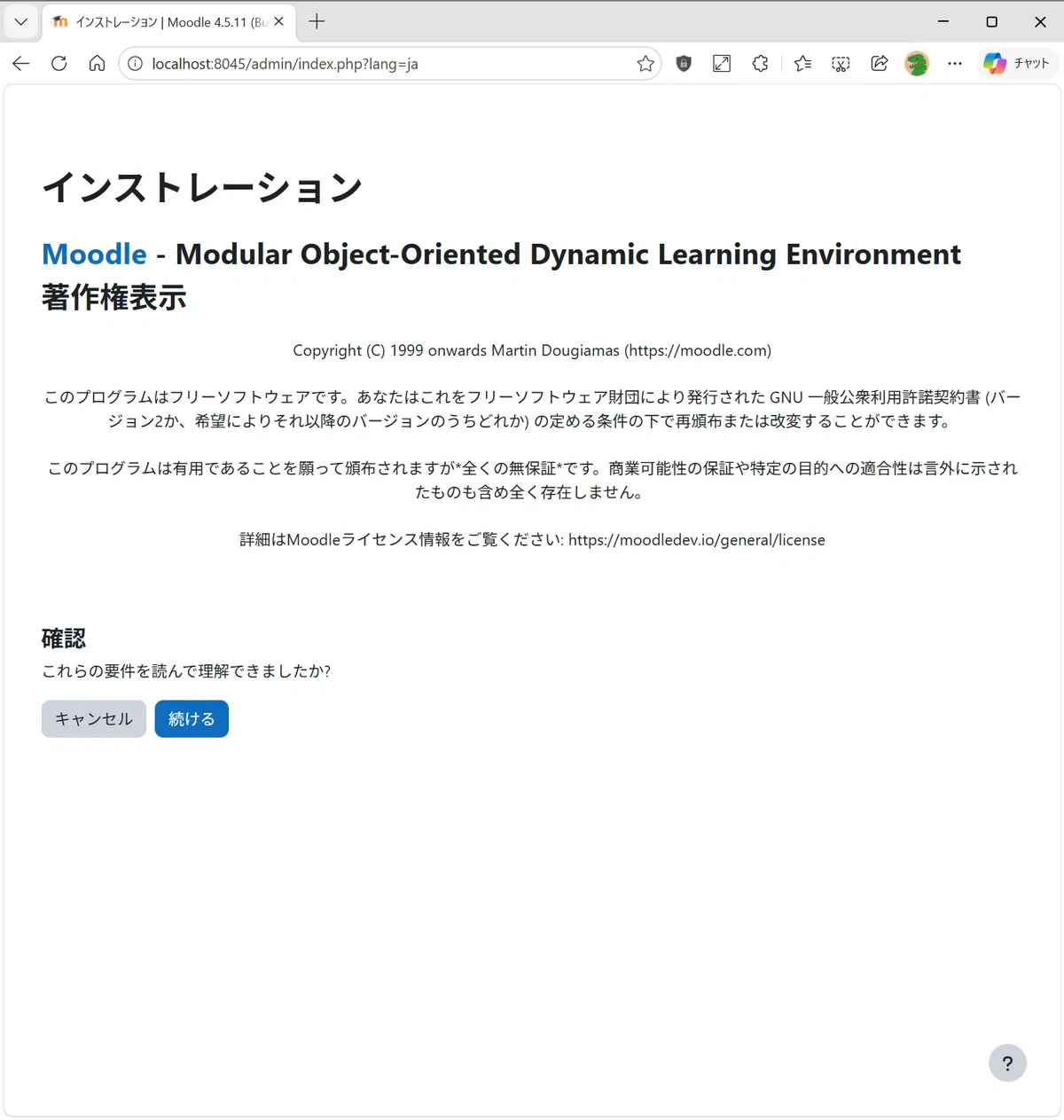The width and height of the screenshot is (1064, 1120).
Task: Click the moodledev.io license URL text
Action: (x=697, y=540)
